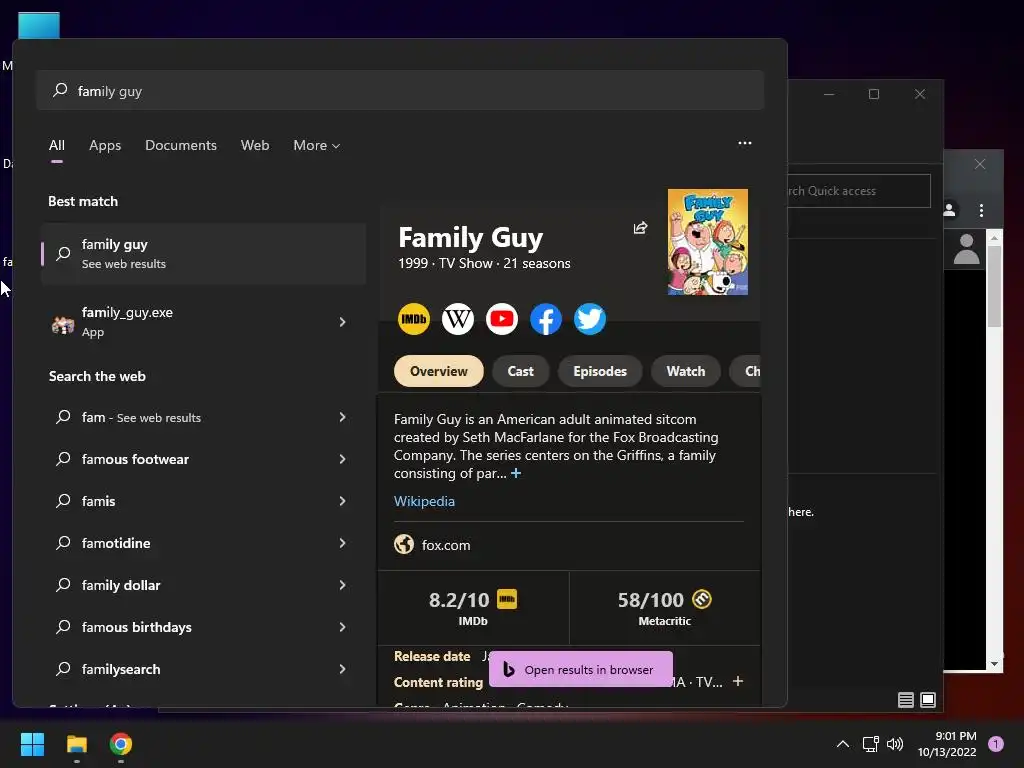Click the 'family guy' search input field

pos(400,90)
